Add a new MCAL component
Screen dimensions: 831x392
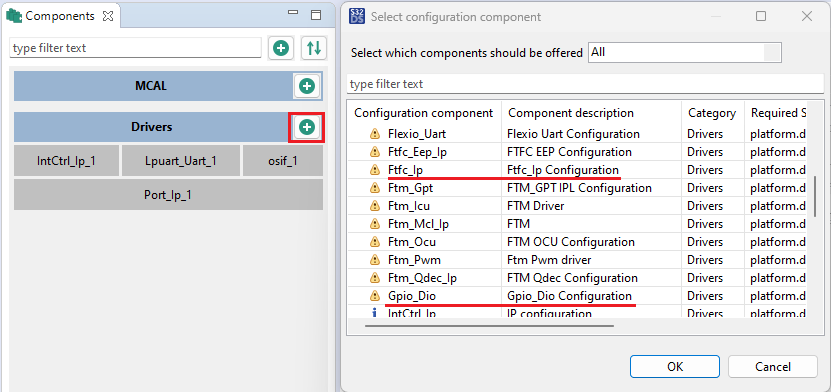(307, 86)
